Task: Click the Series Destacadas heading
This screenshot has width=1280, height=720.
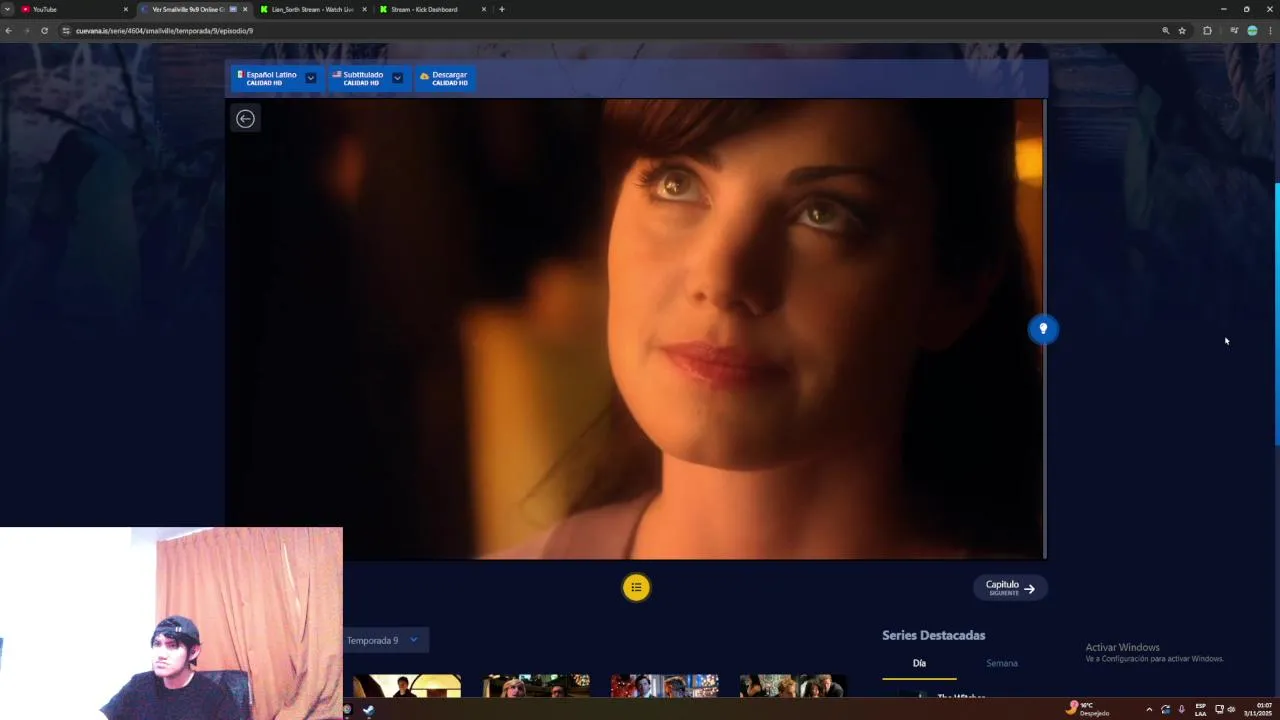Action: pos(933,635)
